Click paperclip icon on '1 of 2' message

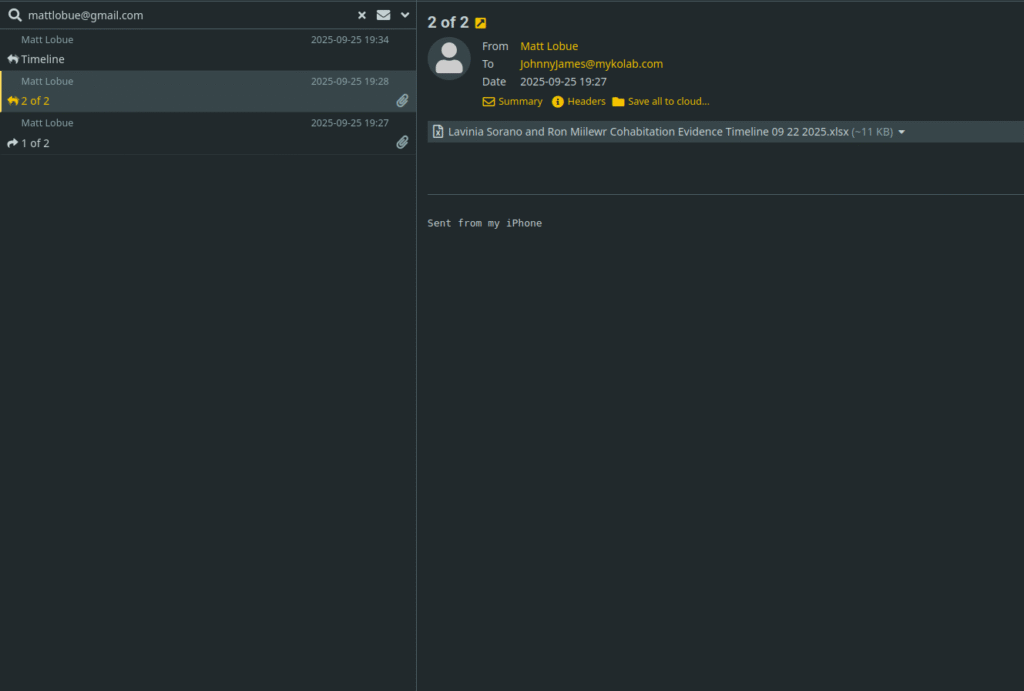[402, 143]
